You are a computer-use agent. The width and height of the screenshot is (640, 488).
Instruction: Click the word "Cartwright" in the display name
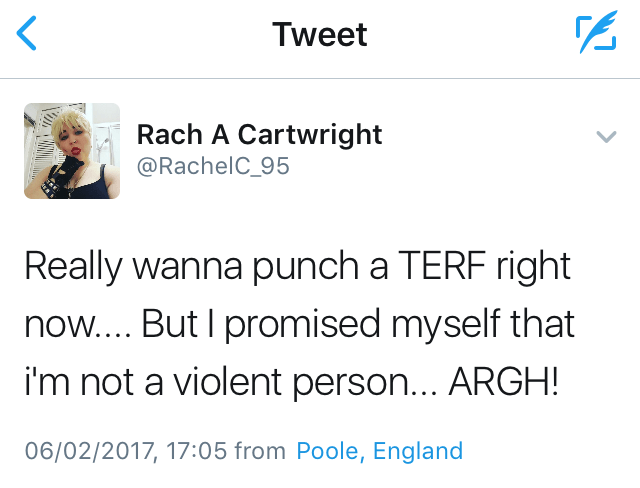(307, 135)
